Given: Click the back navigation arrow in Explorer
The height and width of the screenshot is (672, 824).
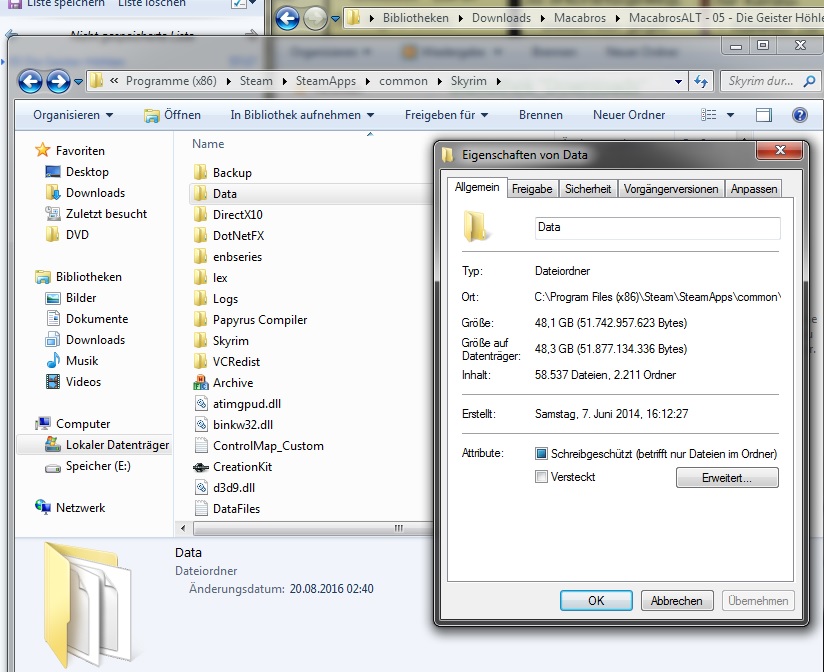Looking at the screenshot, I should click(x=30, y=81).
